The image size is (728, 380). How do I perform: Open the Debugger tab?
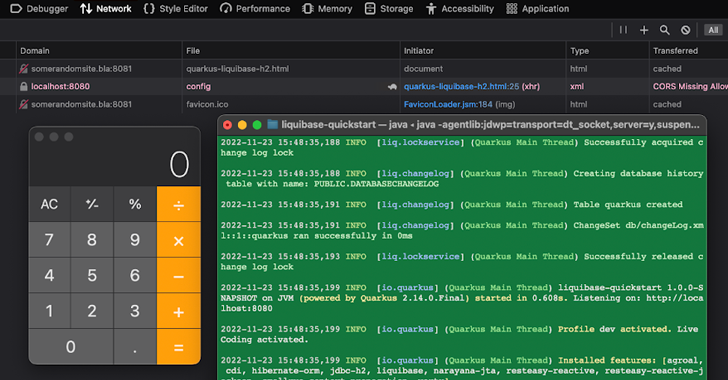[x=39, y=8]
